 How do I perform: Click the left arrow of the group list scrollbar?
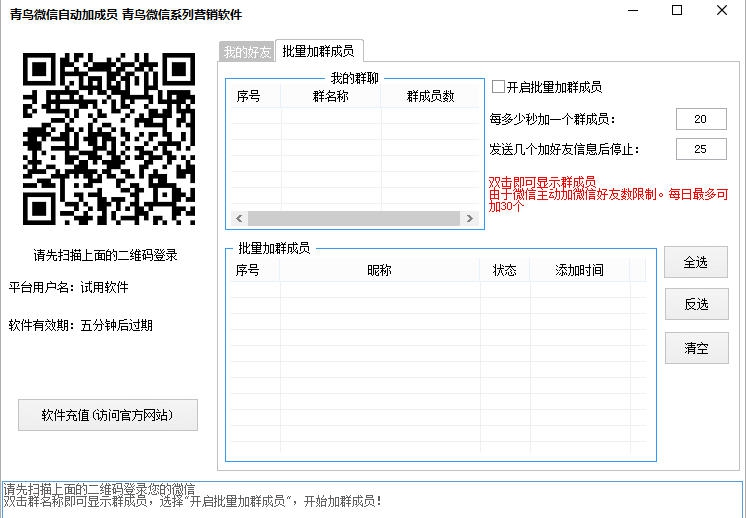239,218
